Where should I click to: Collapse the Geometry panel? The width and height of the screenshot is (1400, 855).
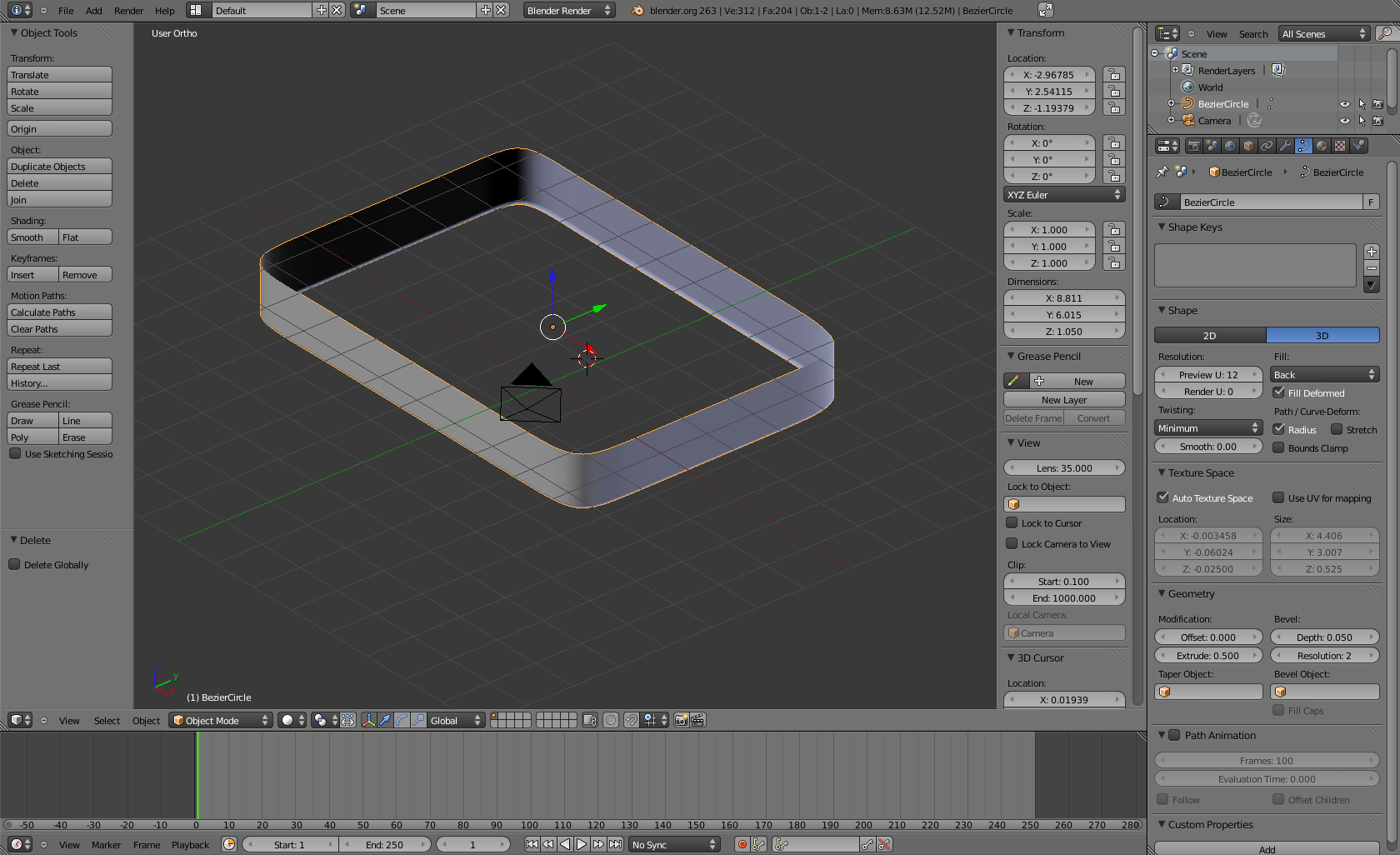point(1162,593)
